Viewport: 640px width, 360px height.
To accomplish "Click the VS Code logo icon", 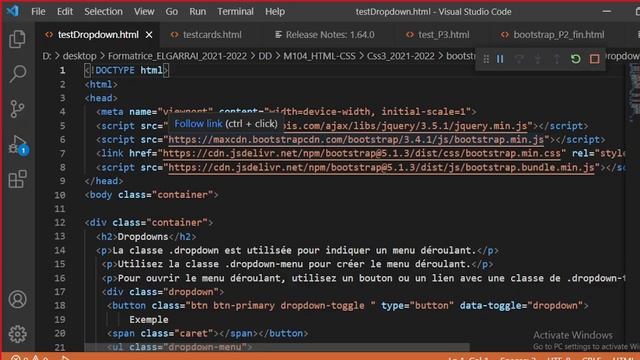I will click(x=13, y=11).
